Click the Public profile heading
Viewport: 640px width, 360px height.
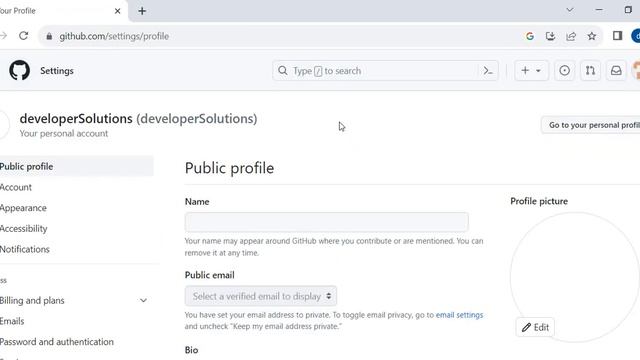pyautogui.click(x=229, y=168)
